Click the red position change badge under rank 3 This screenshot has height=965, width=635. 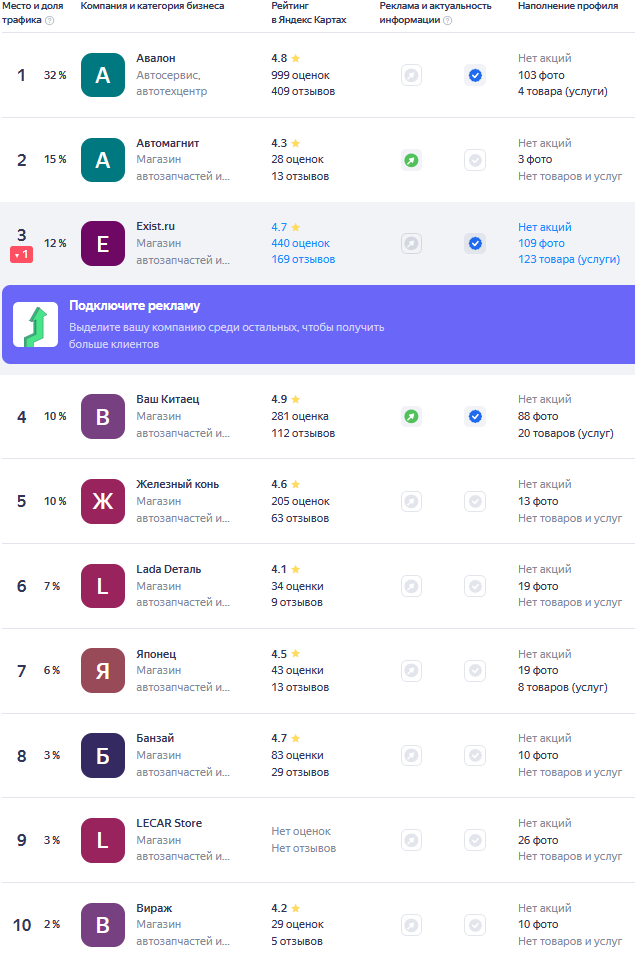tap(21, 255)
